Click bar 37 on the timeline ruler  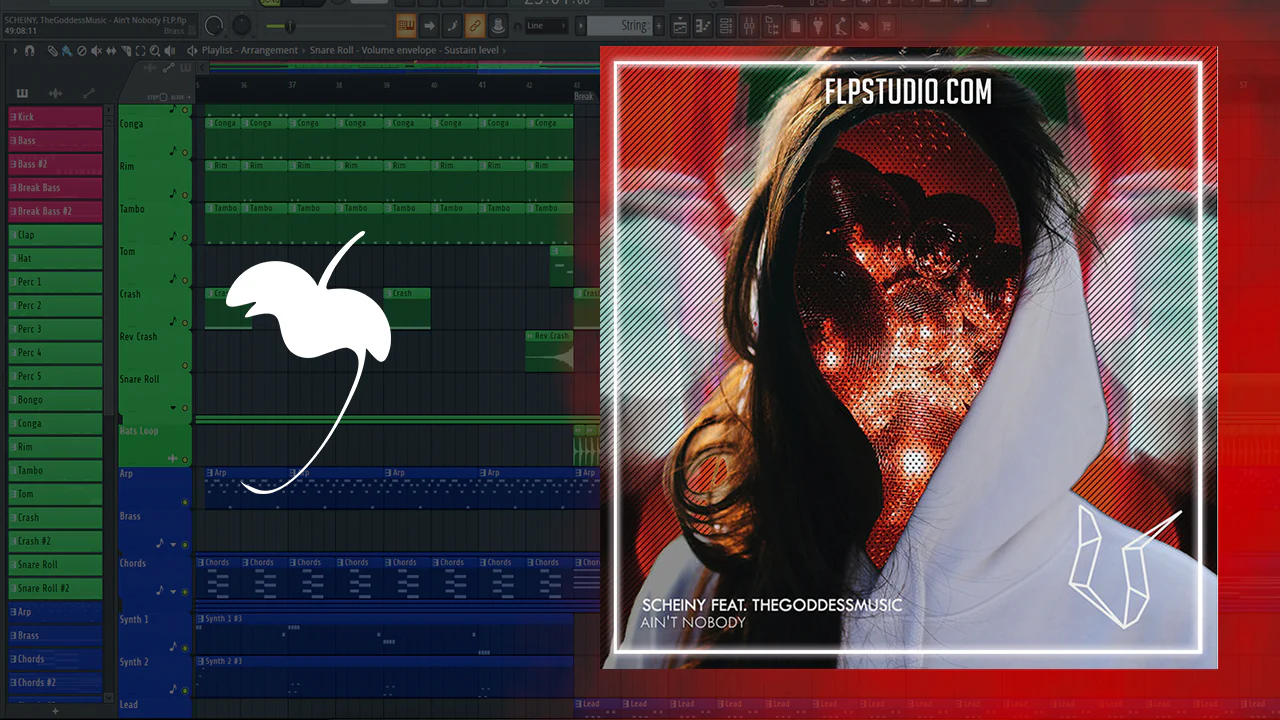[292, 86]
